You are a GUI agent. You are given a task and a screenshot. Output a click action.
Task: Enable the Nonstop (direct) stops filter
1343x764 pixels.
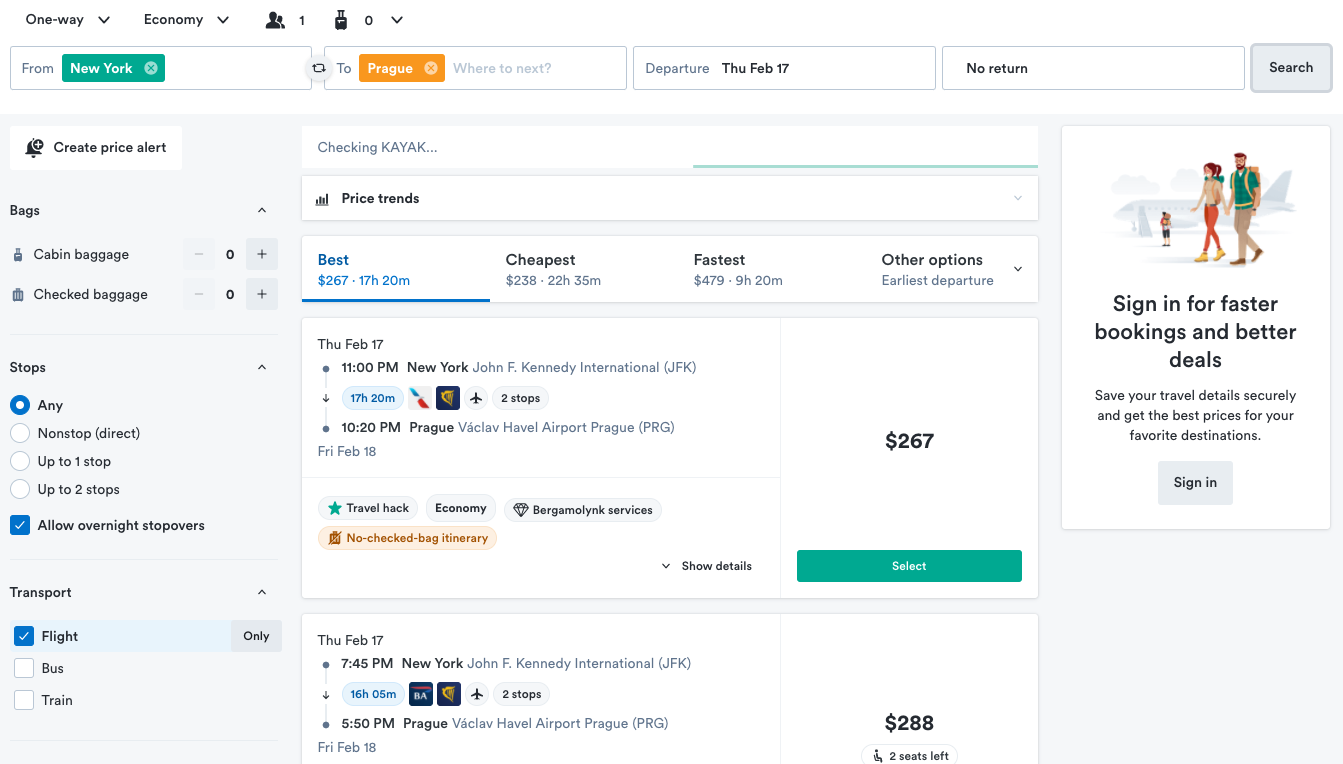click(x=19, y=433)
